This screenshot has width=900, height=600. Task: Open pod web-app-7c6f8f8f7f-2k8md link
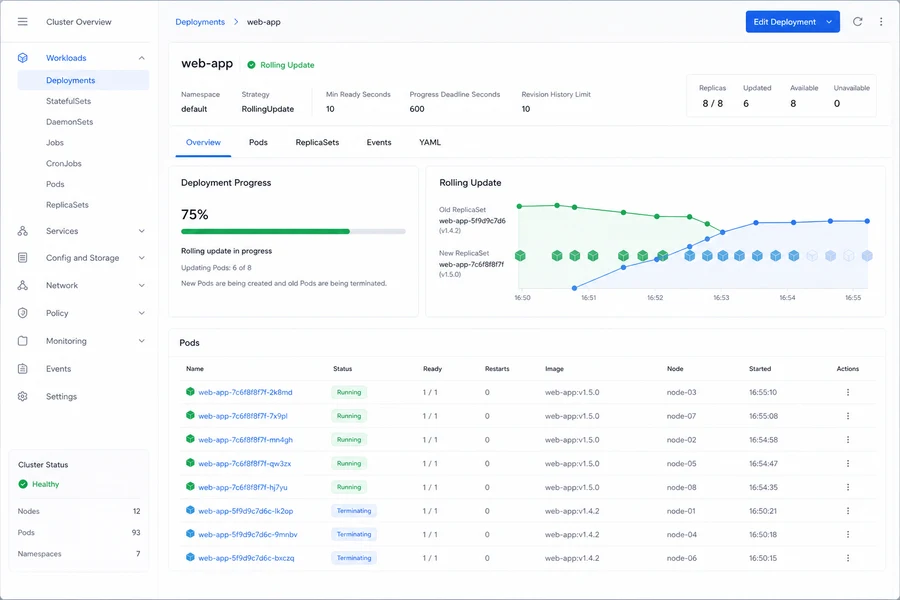pyautogui.click(x=245, y=392)
